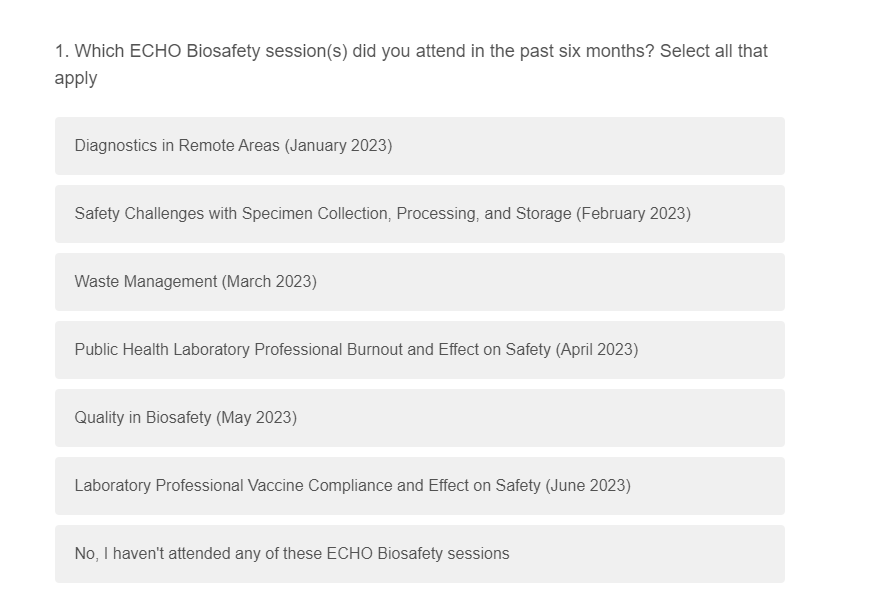Mark the April 2023 session attended
The width and height of the screenshot is (891, 616).
click(x=356, y=350)
